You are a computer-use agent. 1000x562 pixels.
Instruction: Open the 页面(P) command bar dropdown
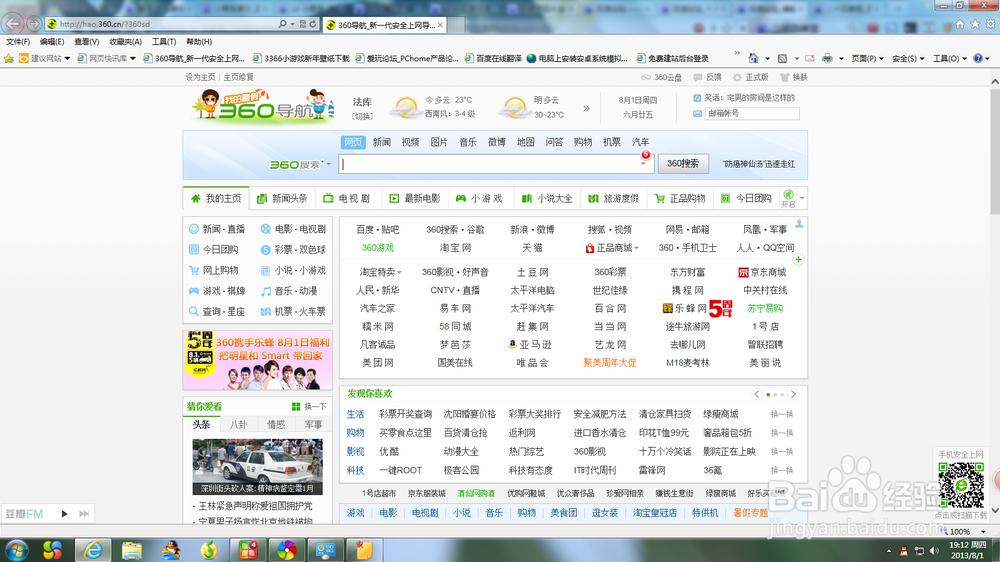click(x=867, y=58)
